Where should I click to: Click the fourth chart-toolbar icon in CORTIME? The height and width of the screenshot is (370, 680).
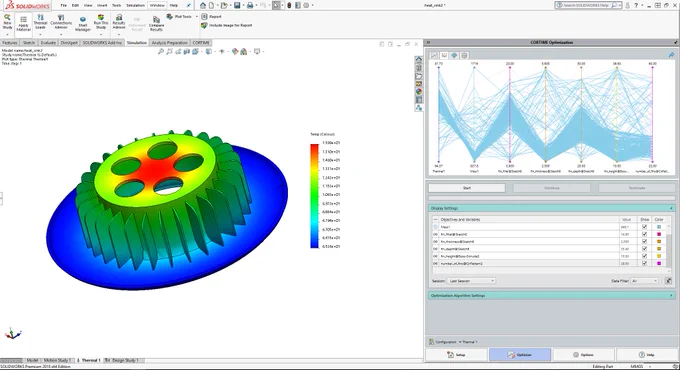[x=464, y=56]
